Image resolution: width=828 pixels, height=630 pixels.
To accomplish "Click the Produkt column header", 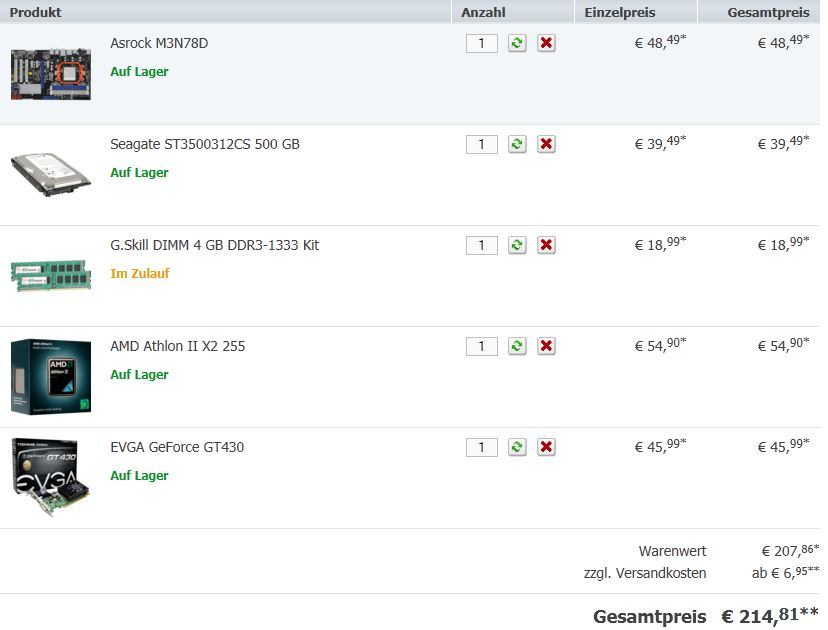I will [35, 12].
